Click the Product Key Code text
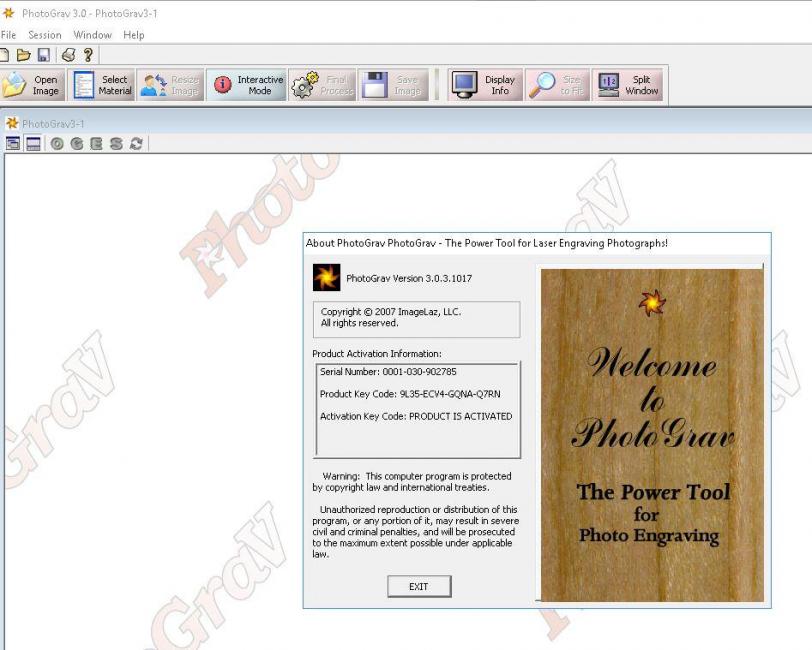The width and height of the screenshot is (812, 650). tap(410, 394)
